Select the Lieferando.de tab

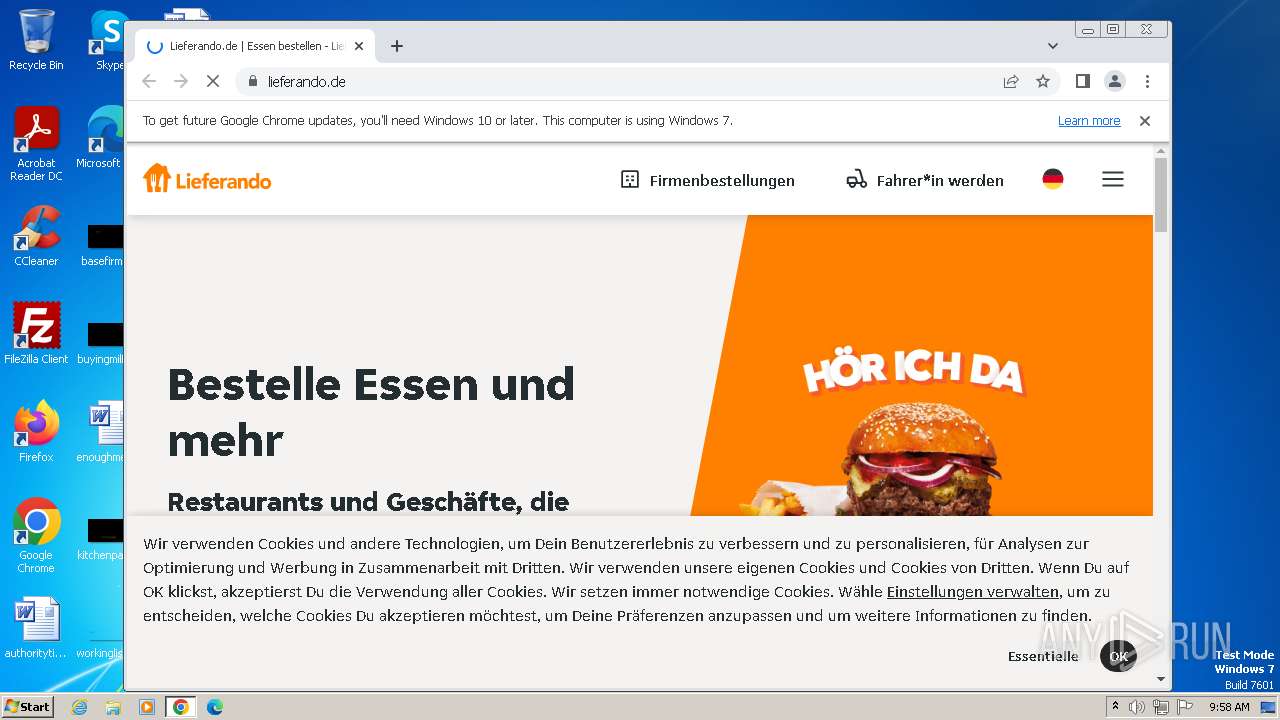coord(255,46)
